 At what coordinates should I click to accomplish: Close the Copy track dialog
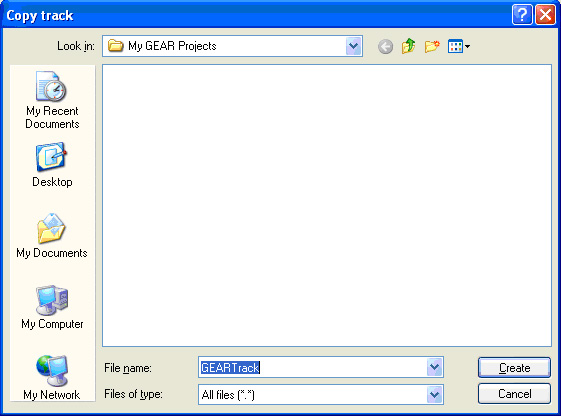(x=545, y=15)
